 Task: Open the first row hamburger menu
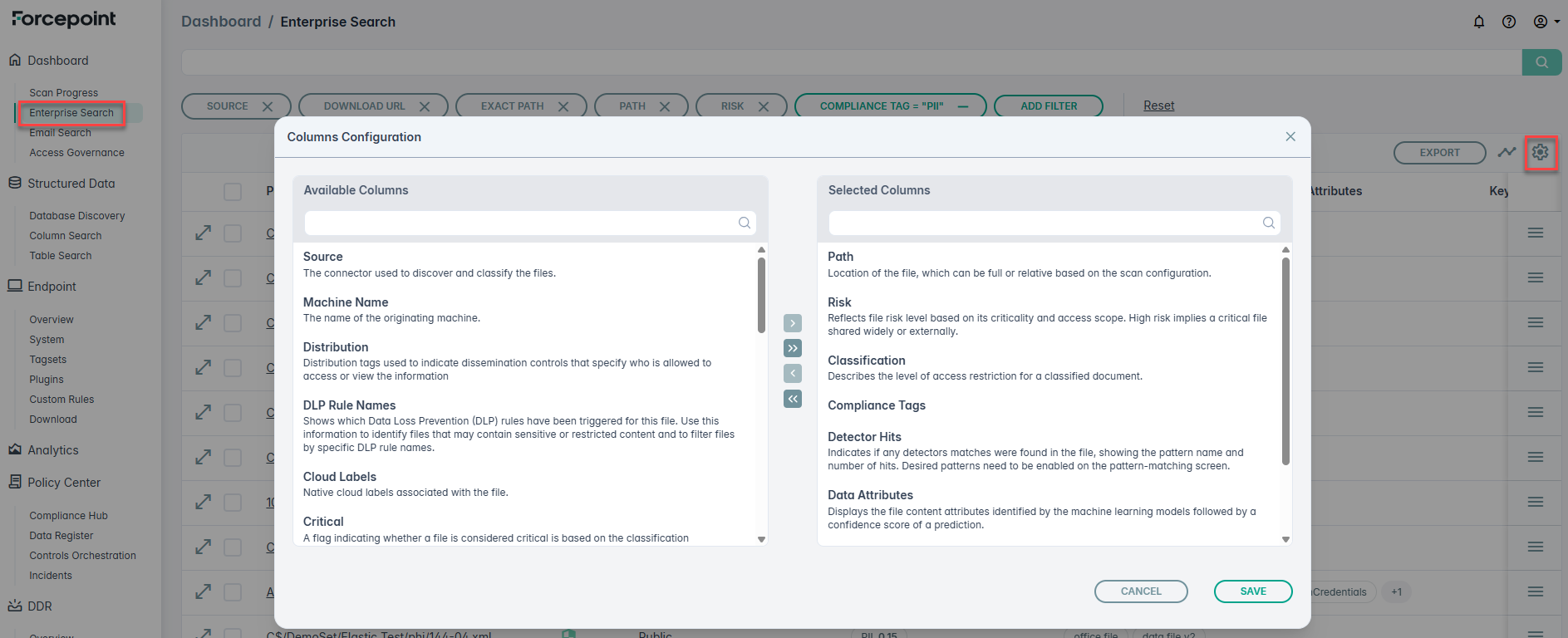[1535, 233]
